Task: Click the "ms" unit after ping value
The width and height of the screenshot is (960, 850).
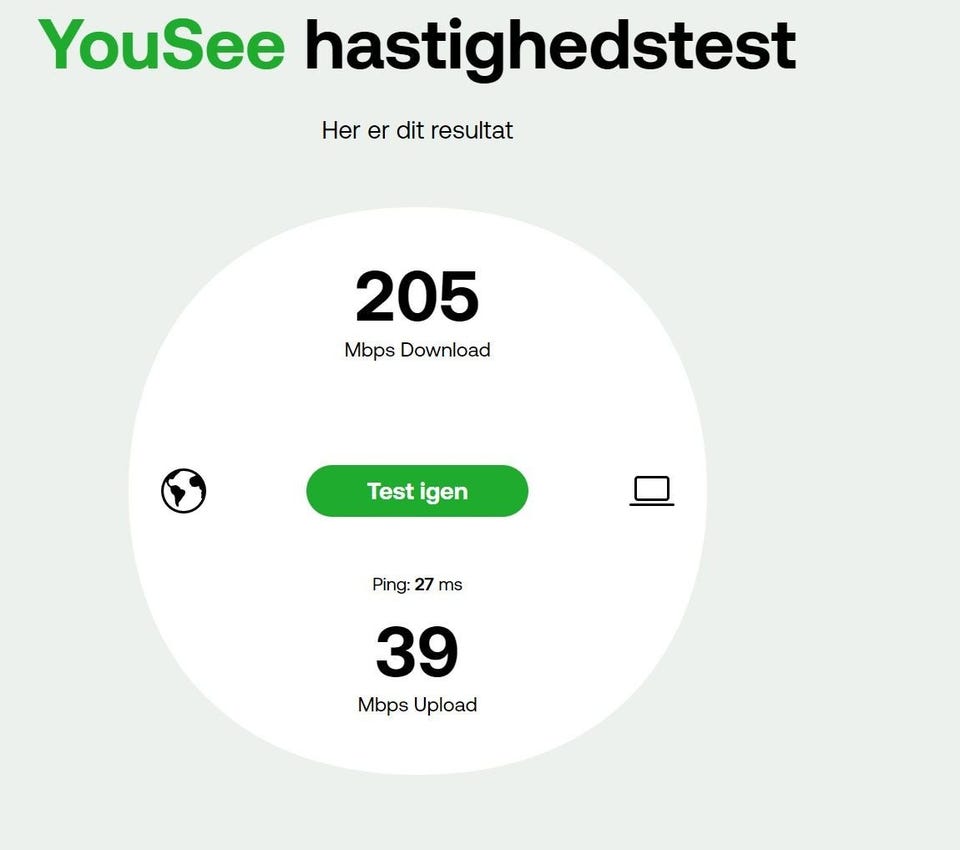Action: pyautogui.click(x=450, y=584)
